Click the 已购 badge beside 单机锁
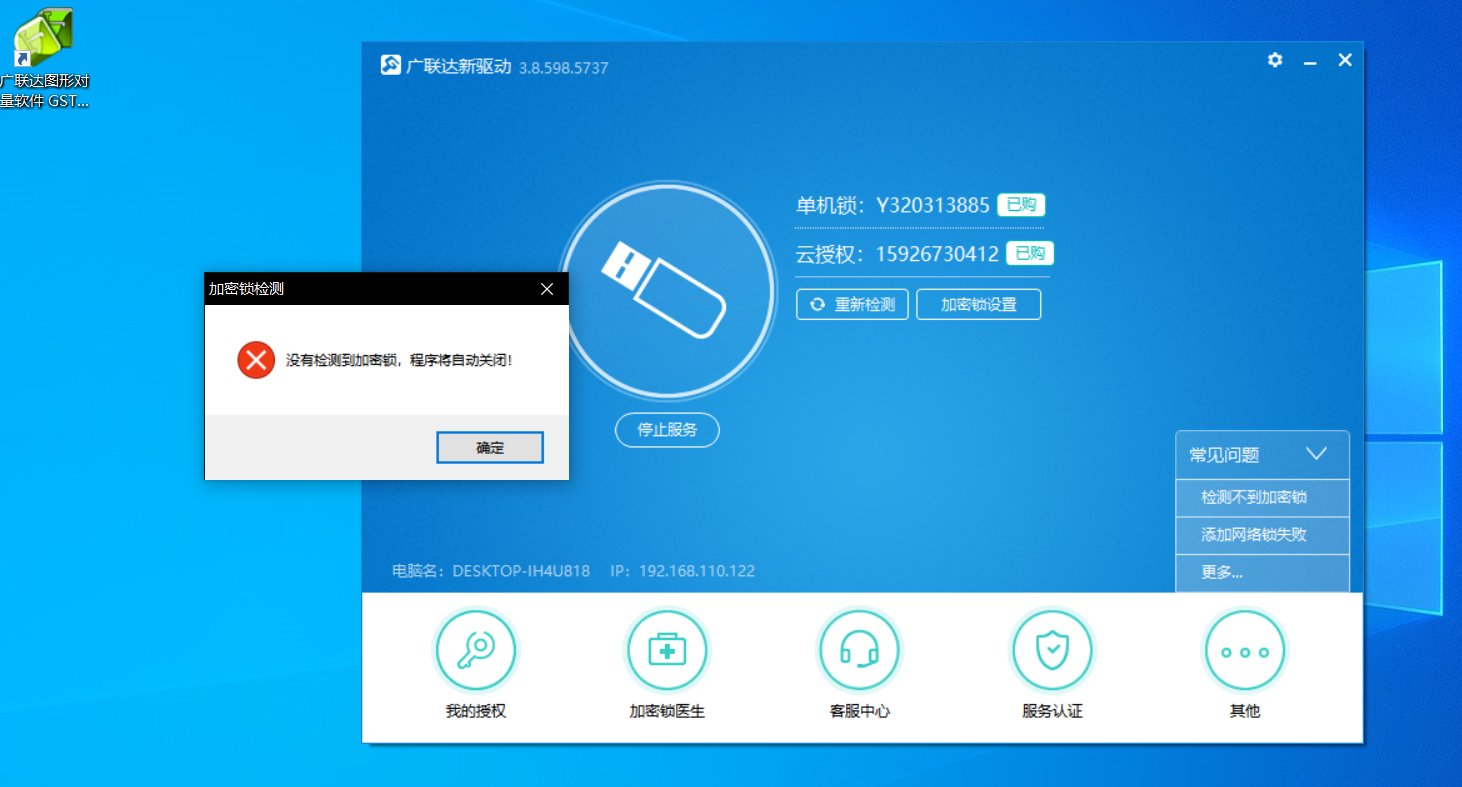Viewport: 1462px width, 787px height. (1021, 205)
